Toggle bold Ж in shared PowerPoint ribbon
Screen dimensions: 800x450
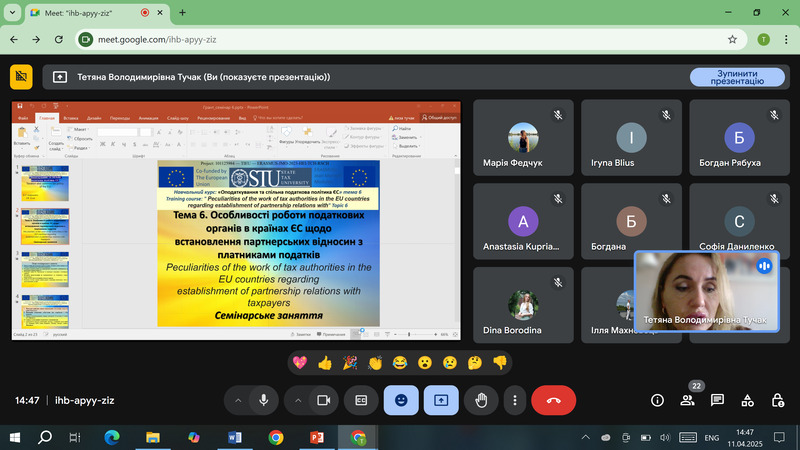point(103,145)
